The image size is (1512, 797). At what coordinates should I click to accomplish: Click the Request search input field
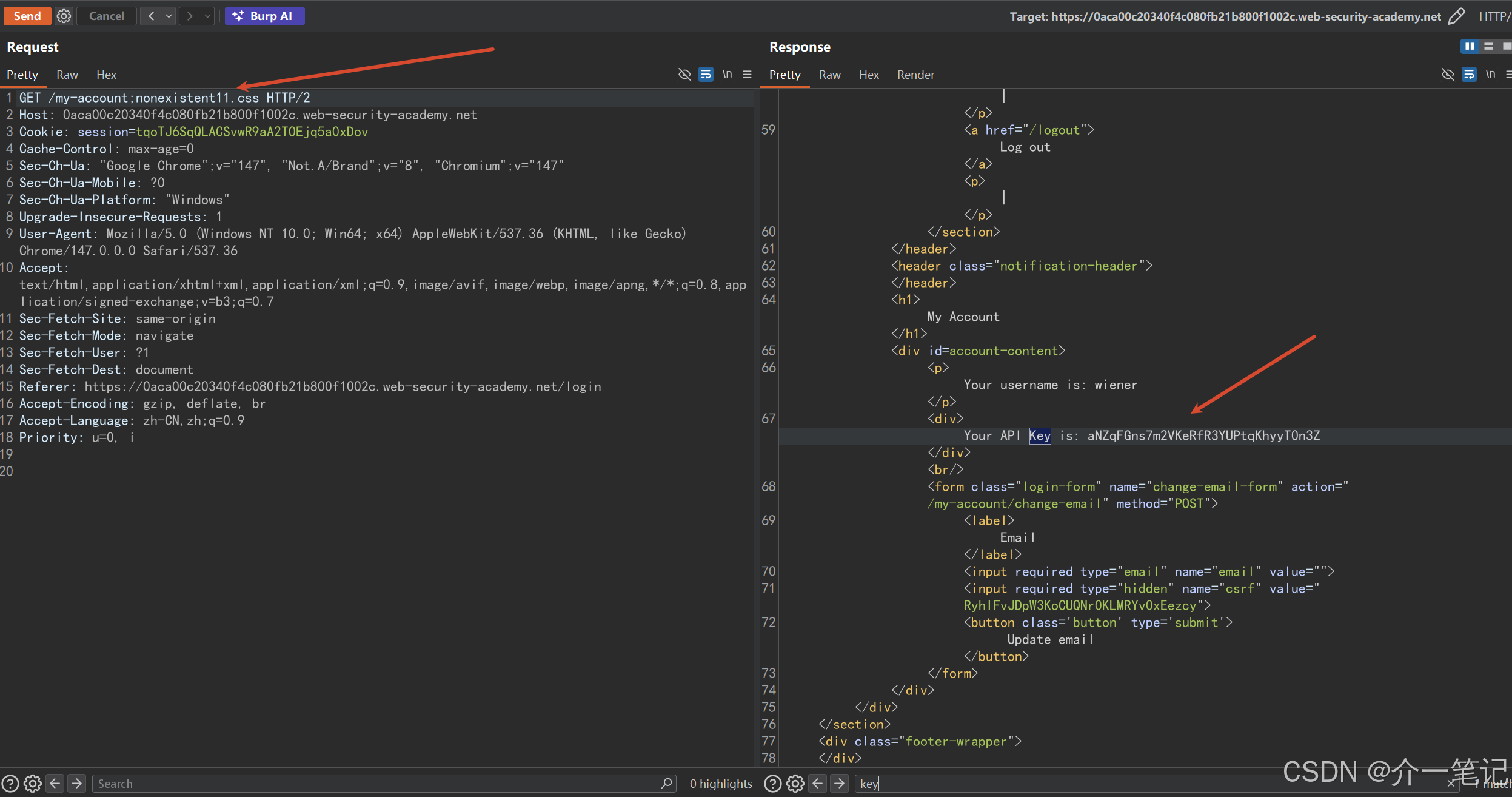376,783
